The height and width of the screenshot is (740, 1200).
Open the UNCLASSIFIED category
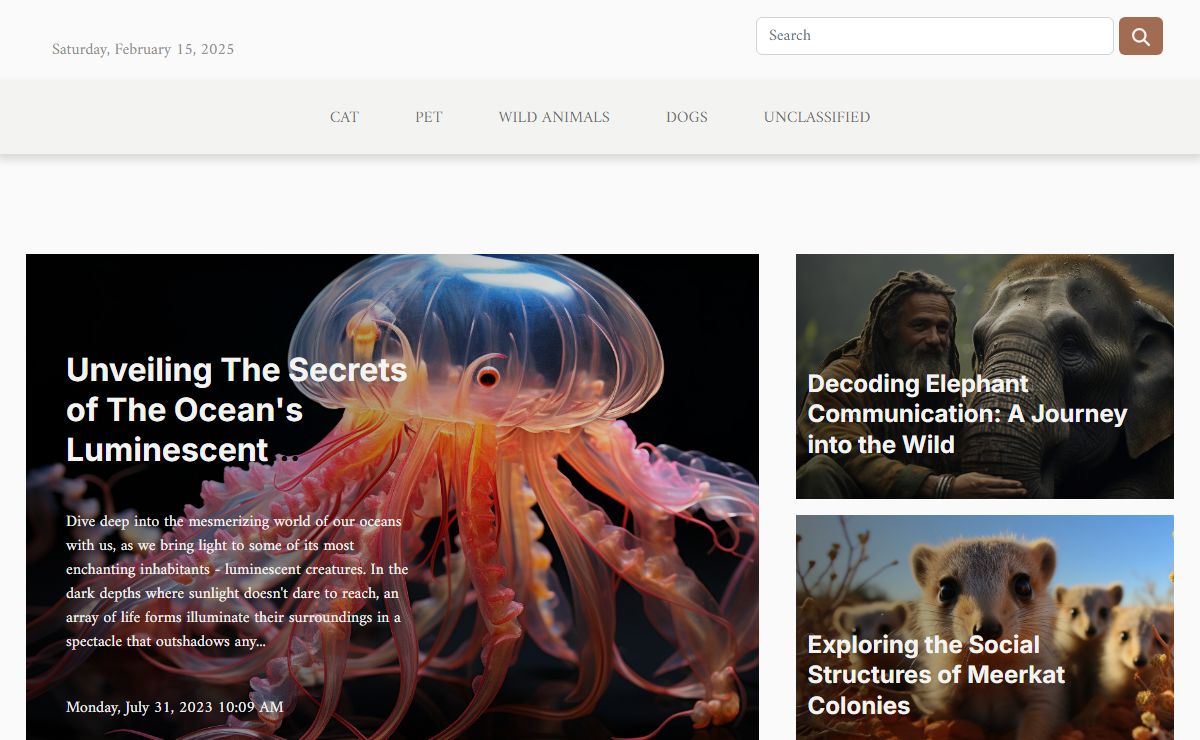click(x=817, y=117)
